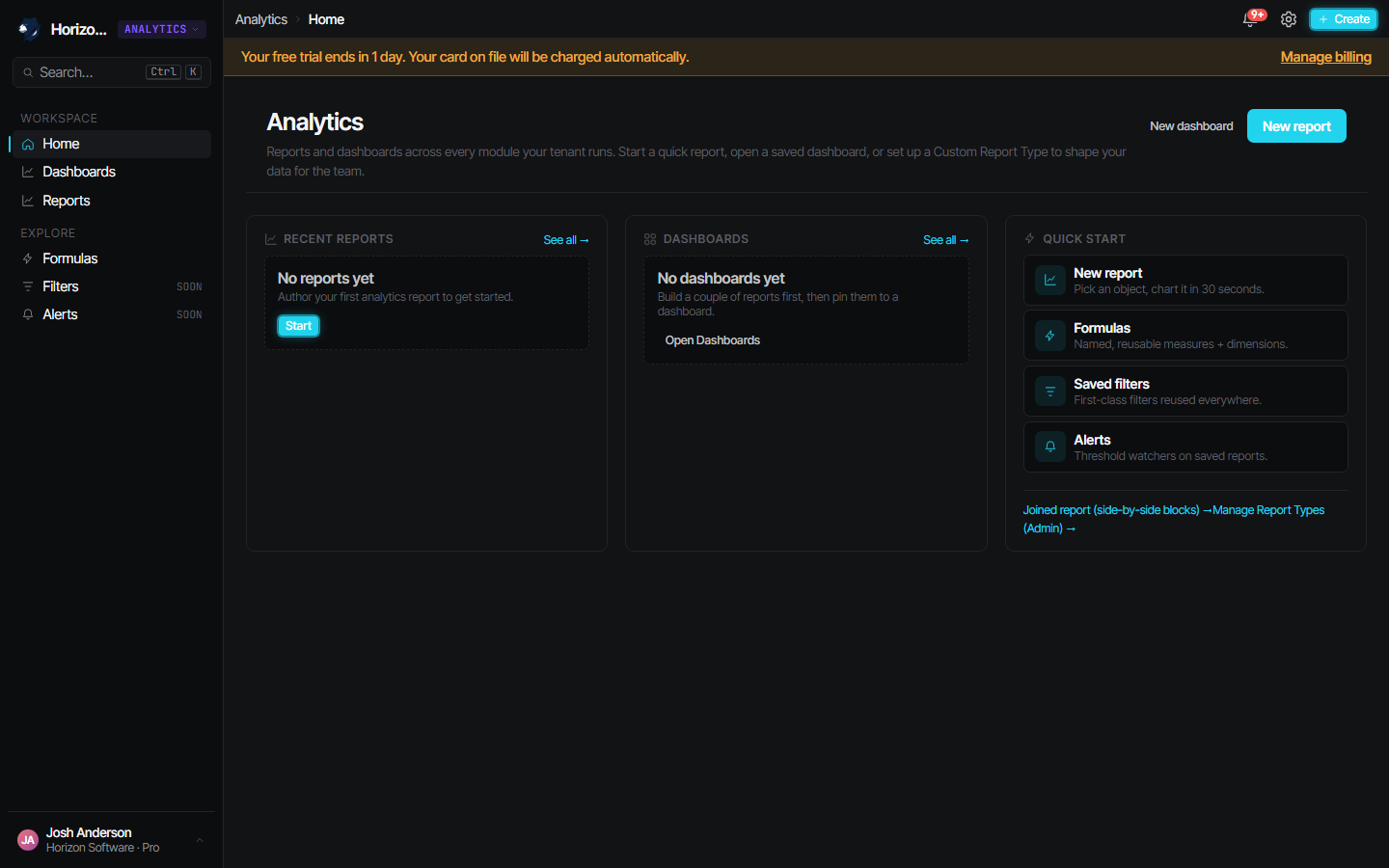Click the Create button
The width and height of the screenshot is (1389, 868).
(x=1344, y=19)
